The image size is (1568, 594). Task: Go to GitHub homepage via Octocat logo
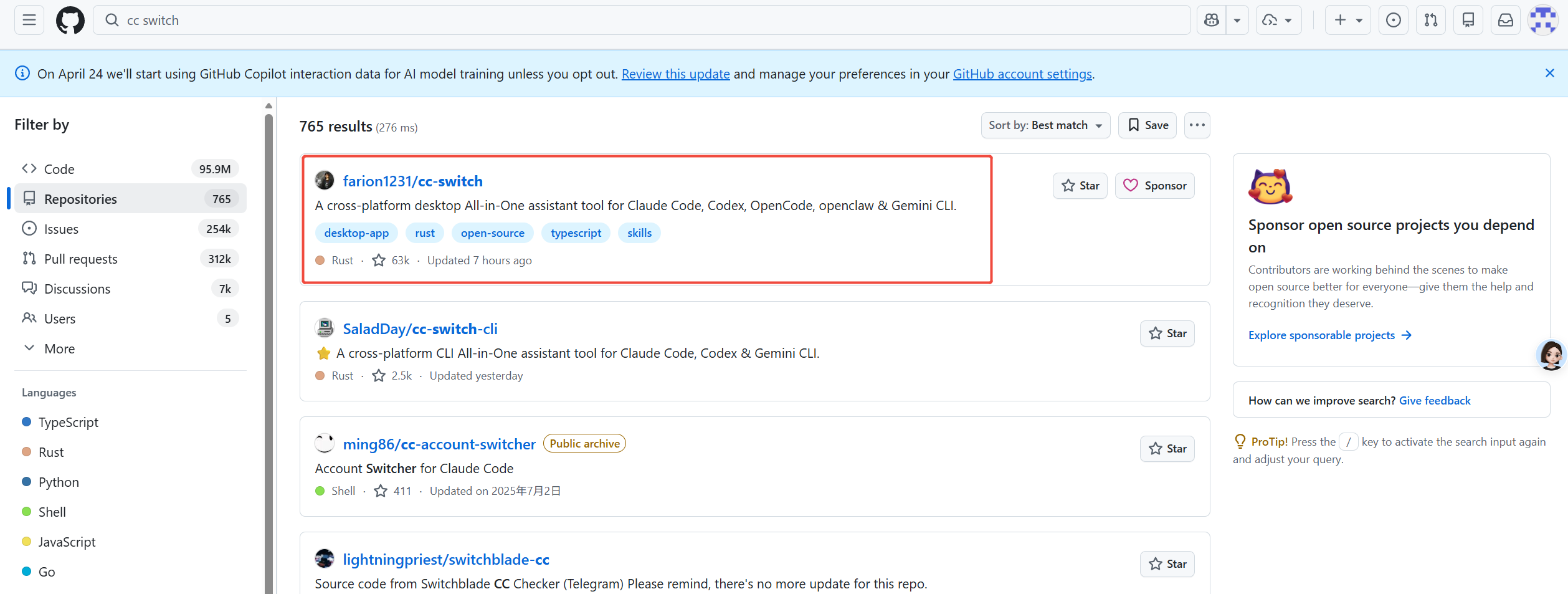coord(70,20)
